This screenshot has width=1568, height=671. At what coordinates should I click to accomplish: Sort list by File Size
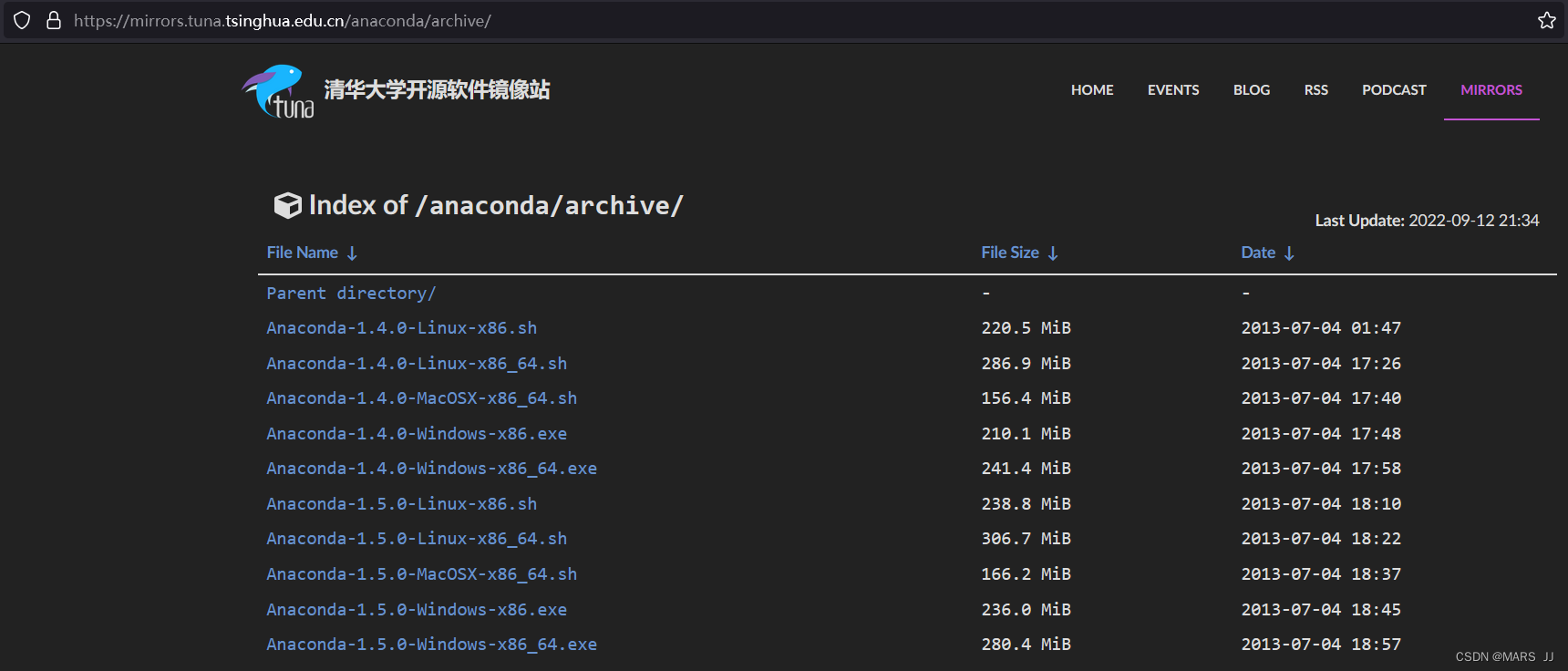pos(1010,253)
